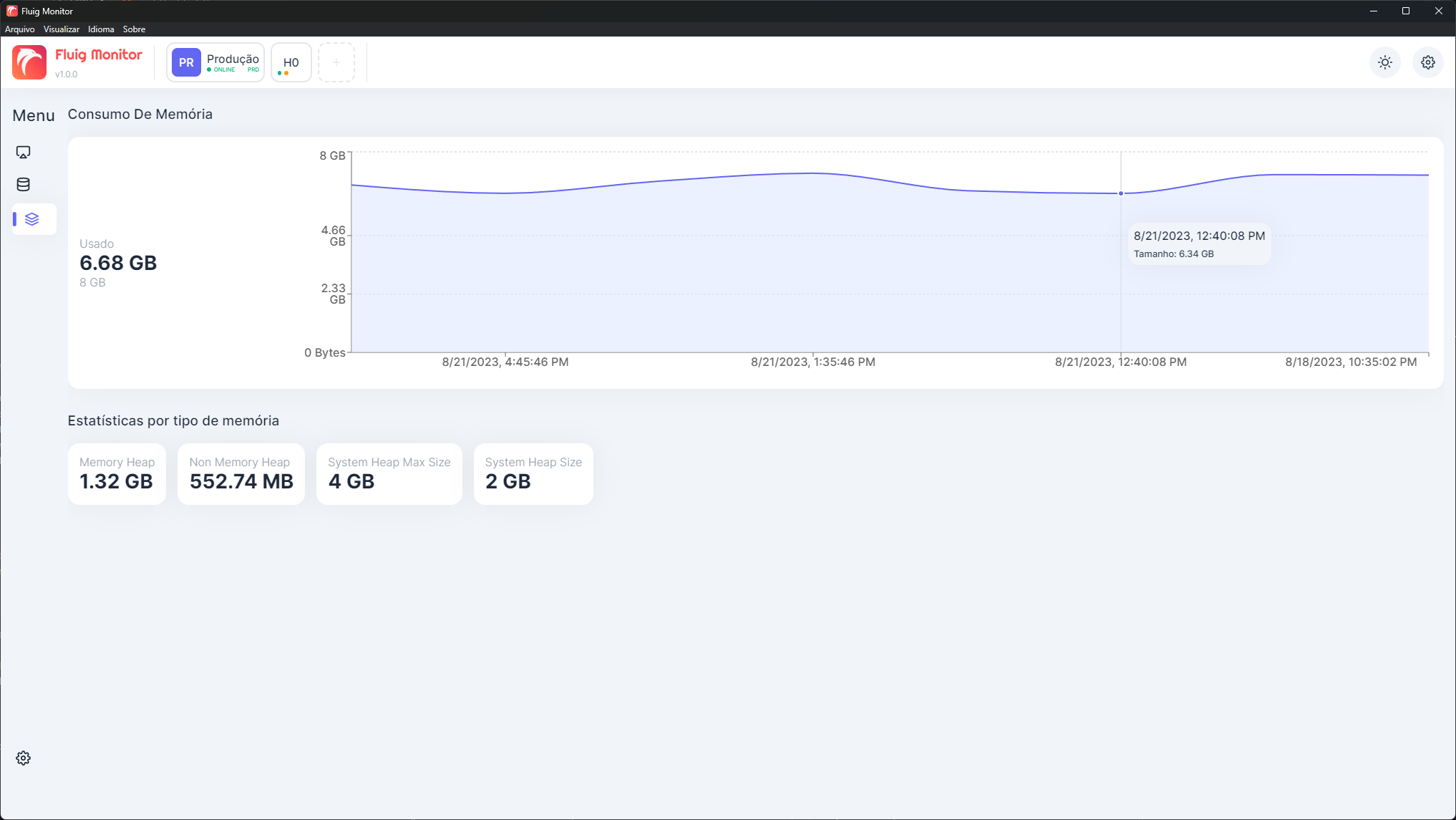Click the 8/18/2023, 10:35:02 PM axis label
This screenshot has height=820, width=1456.
pyautogui.click(x=1351, y=362)
